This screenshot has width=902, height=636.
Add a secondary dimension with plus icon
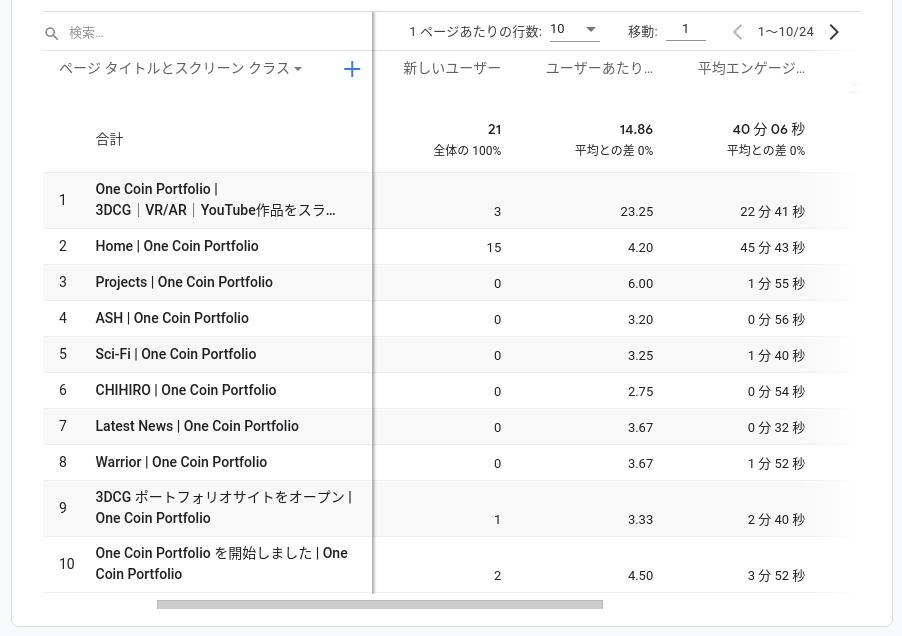coord(351,69)
